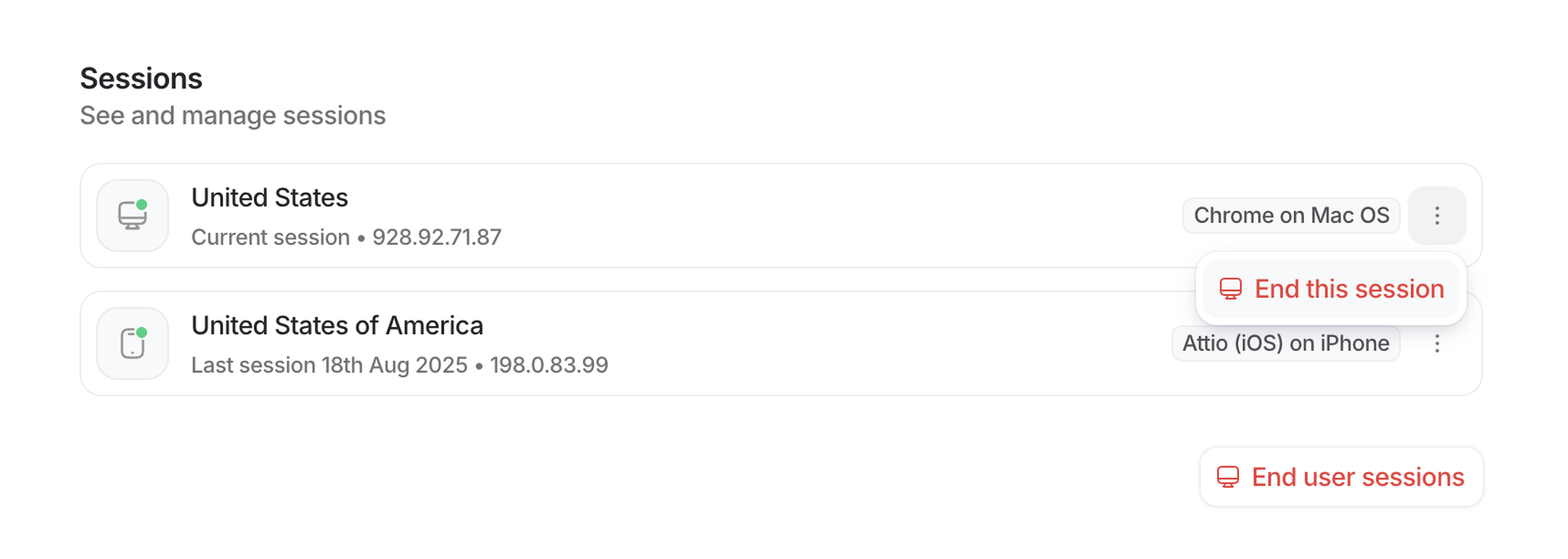The image size is (1568, 559).
Task: Click the See and manage sessions subtitle
Action: (232, 115)
